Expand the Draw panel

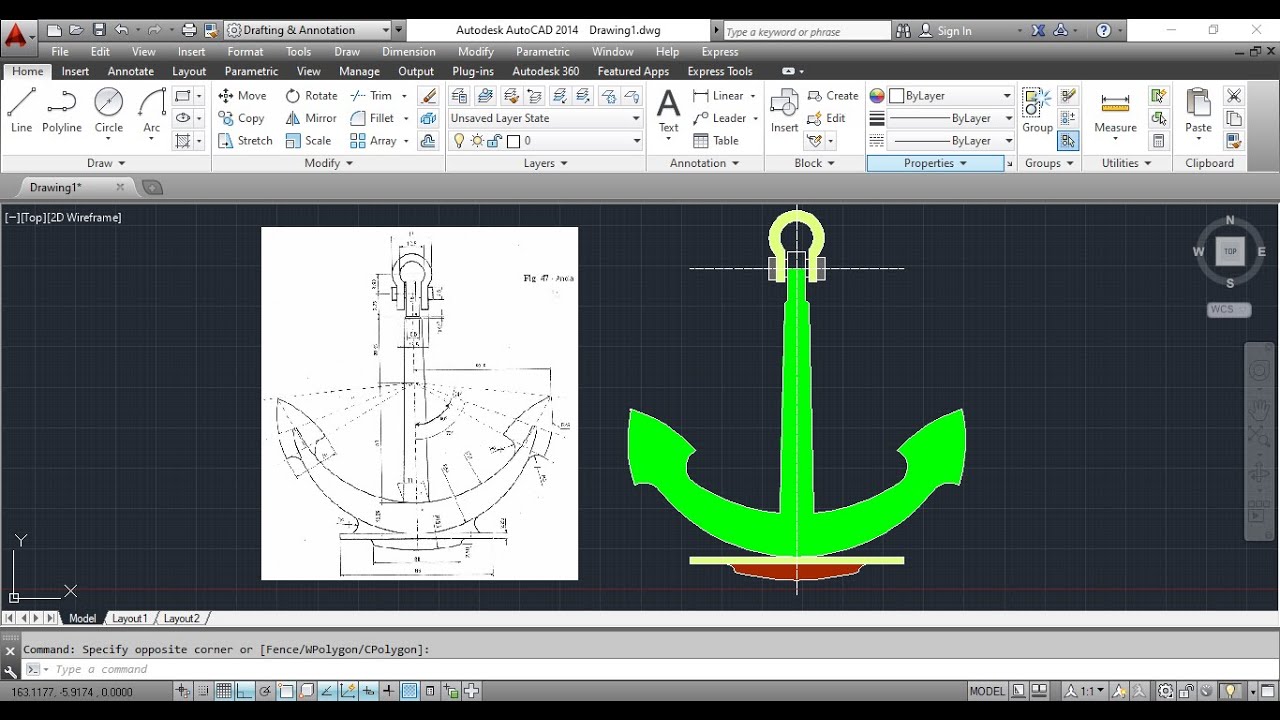click(x=106, y=163)
